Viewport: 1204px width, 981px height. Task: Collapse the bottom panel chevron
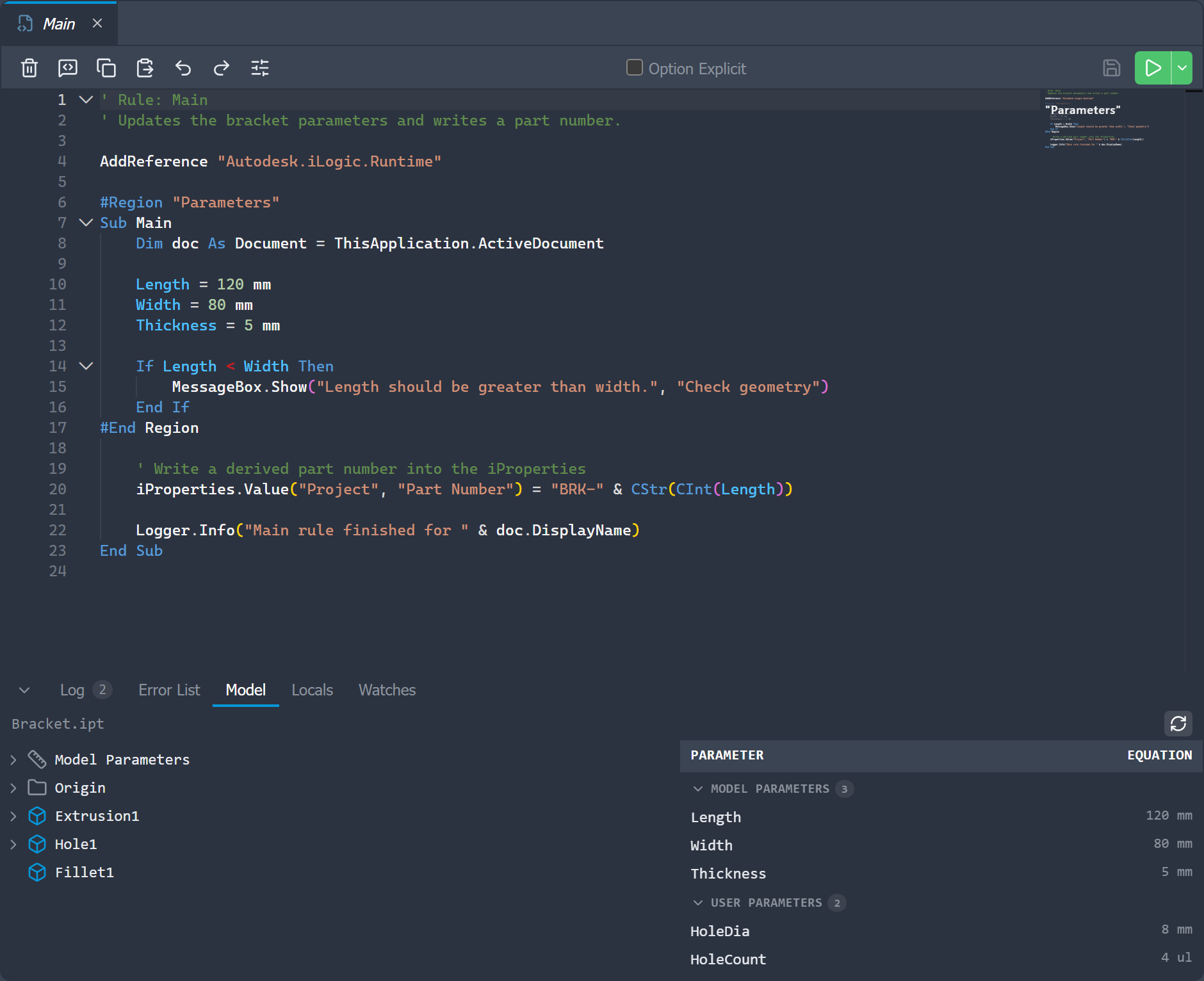pos(24,690)
